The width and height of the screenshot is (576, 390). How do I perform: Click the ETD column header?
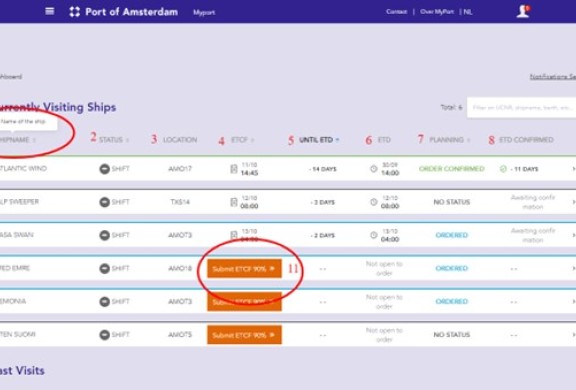pos(384,140)
